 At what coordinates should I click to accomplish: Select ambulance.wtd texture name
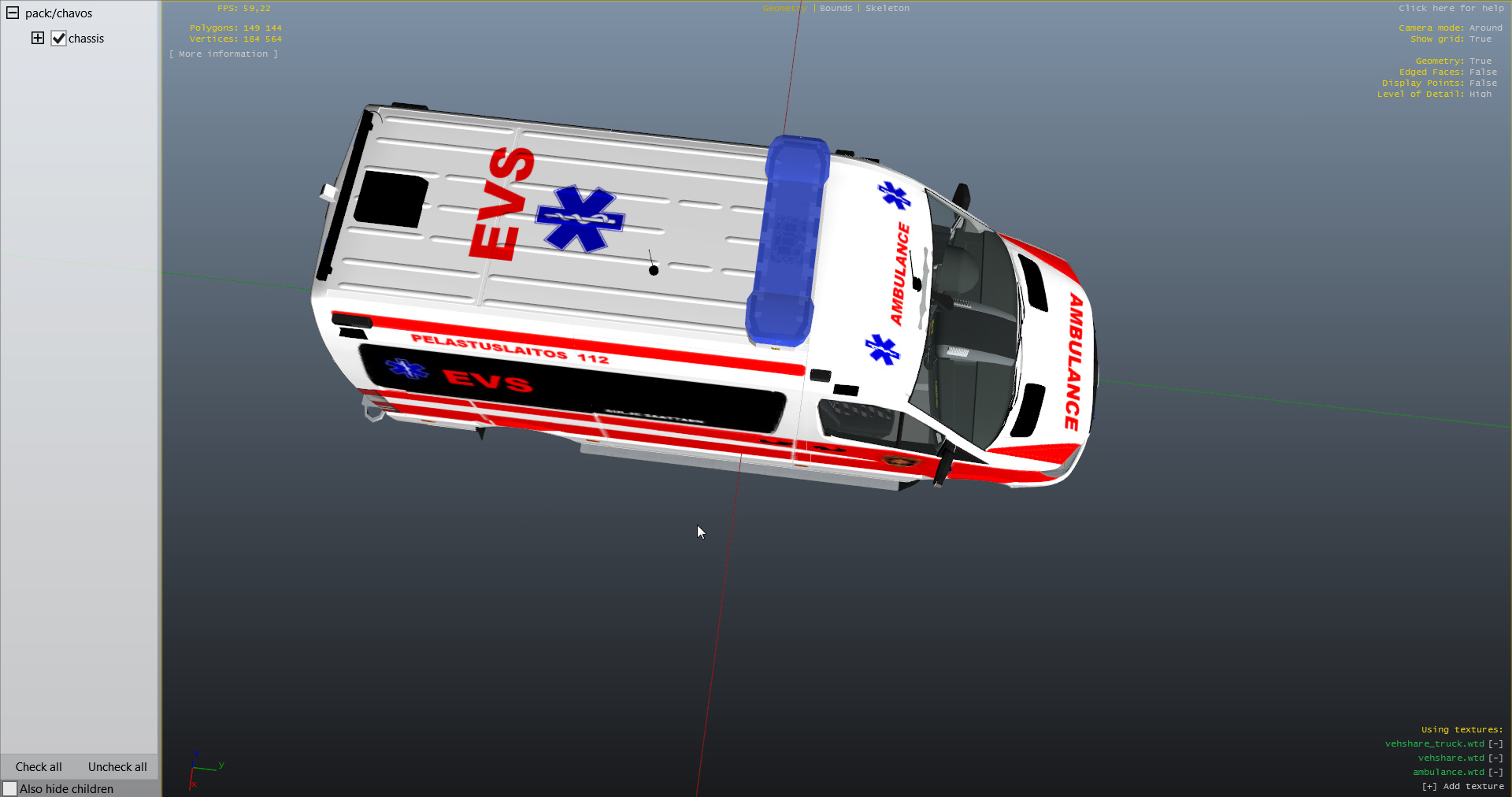pyautogui.click(x=1448, y=772)
